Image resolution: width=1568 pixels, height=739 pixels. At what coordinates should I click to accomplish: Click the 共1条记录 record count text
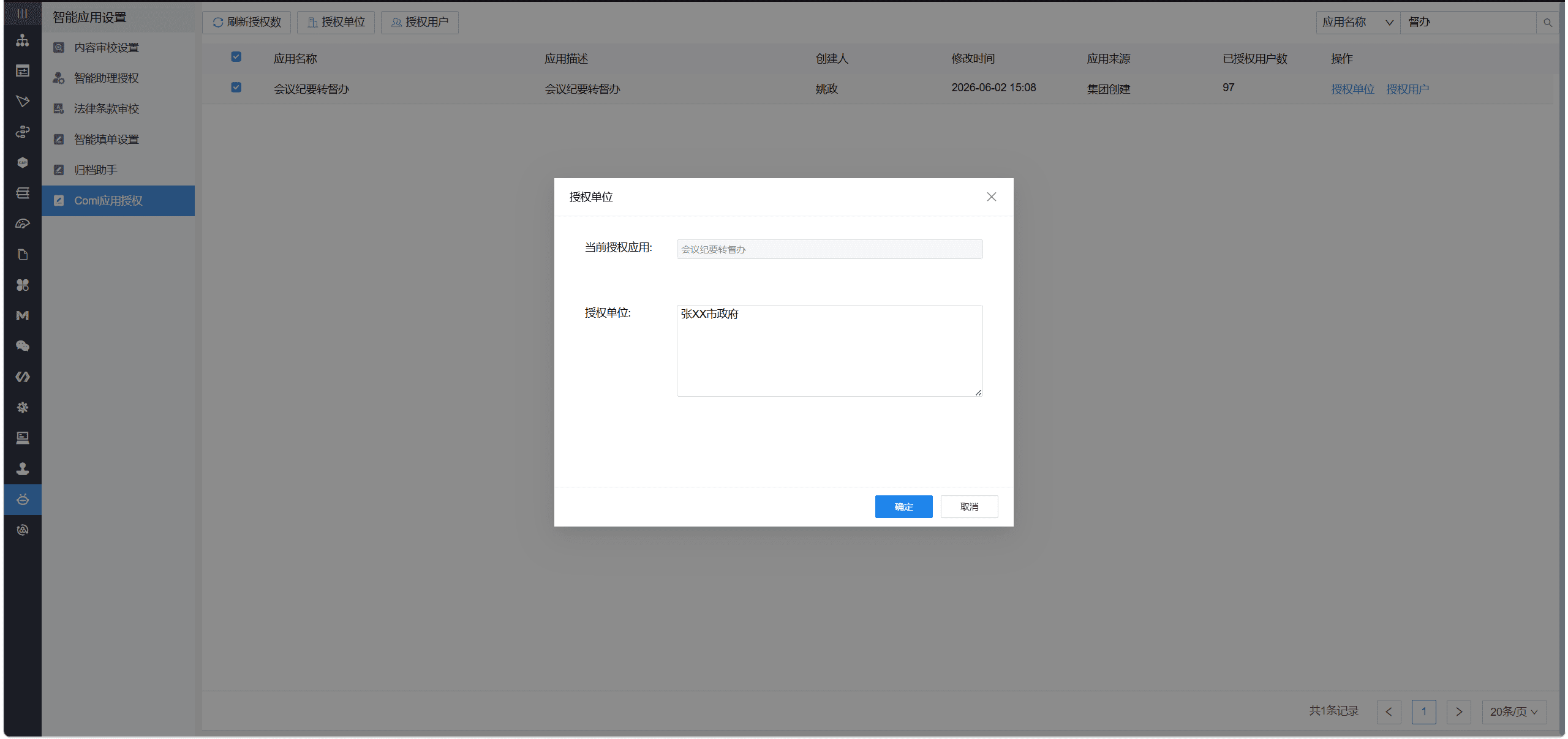1333,711
